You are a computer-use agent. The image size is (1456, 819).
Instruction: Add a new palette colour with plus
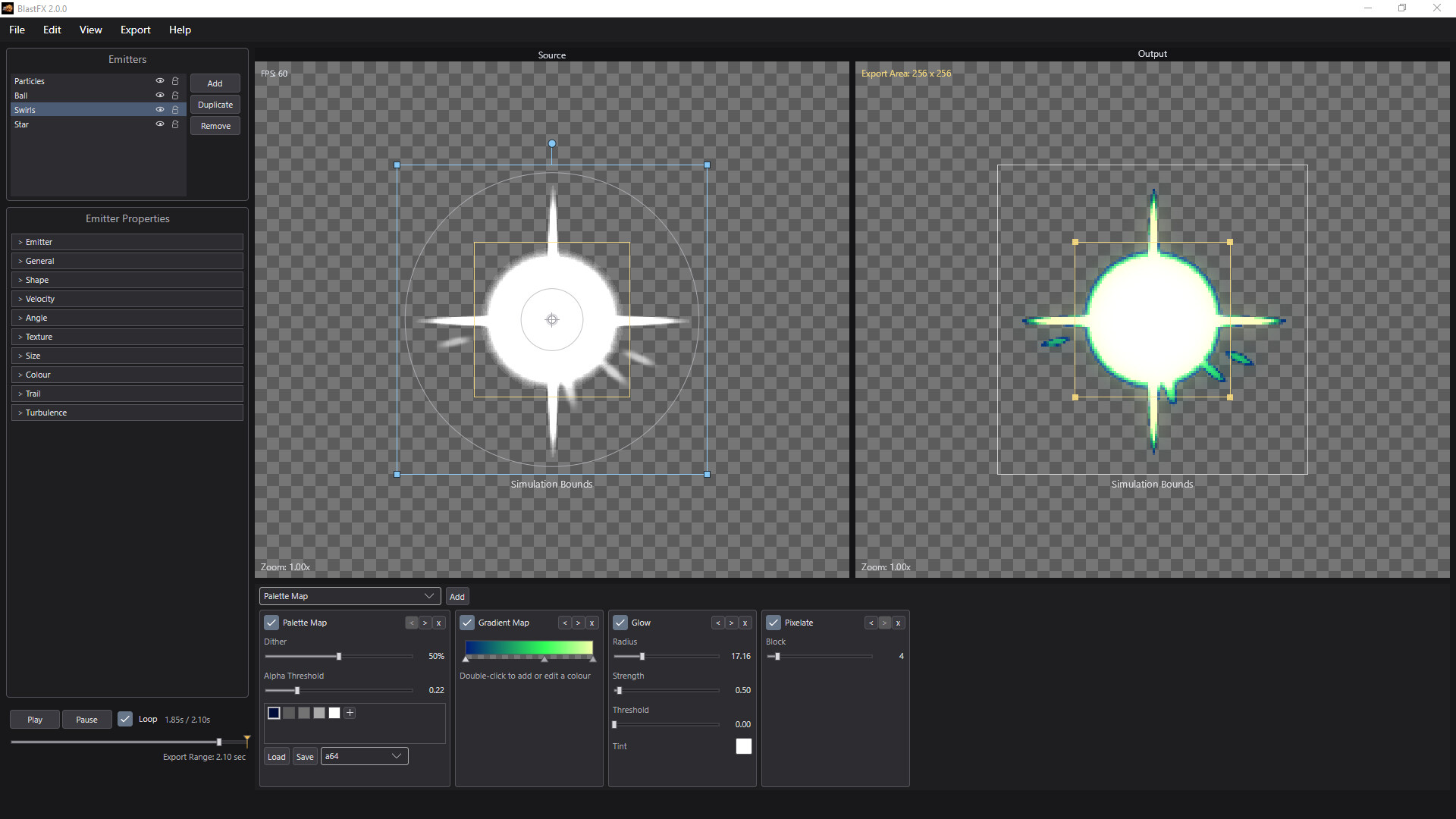coord(350,713)
